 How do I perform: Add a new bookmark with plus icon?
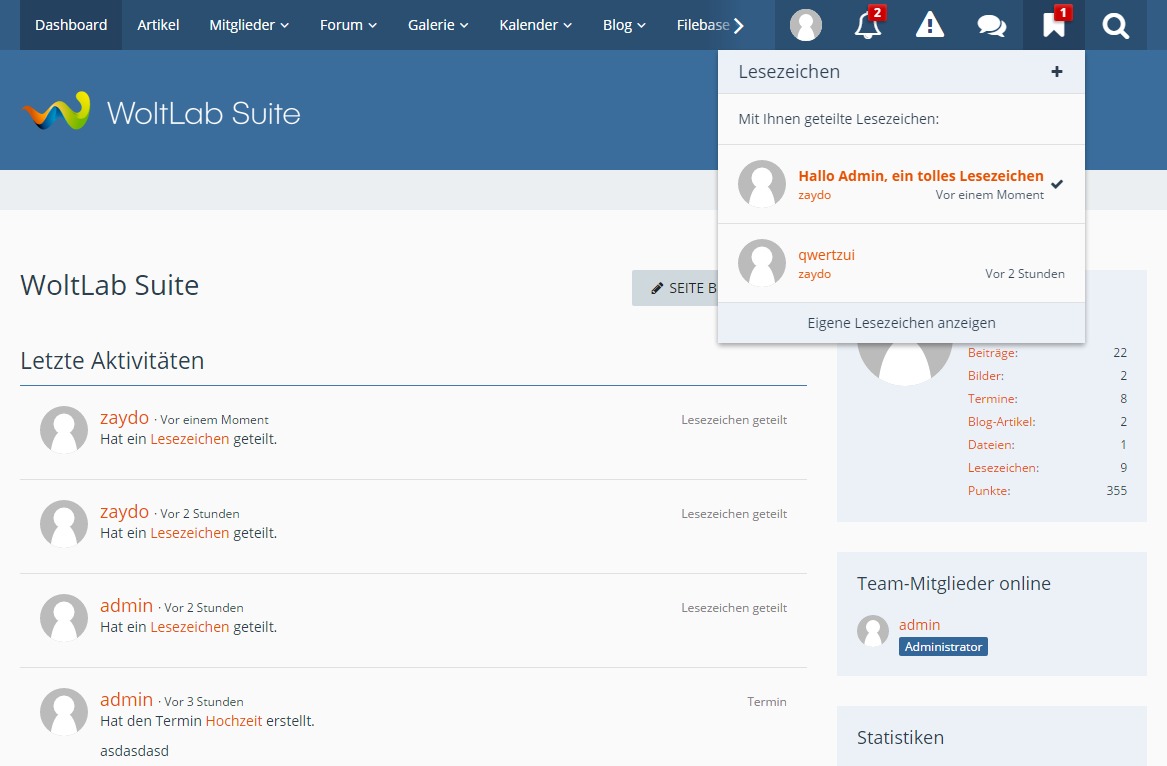tap(1056, 72)
